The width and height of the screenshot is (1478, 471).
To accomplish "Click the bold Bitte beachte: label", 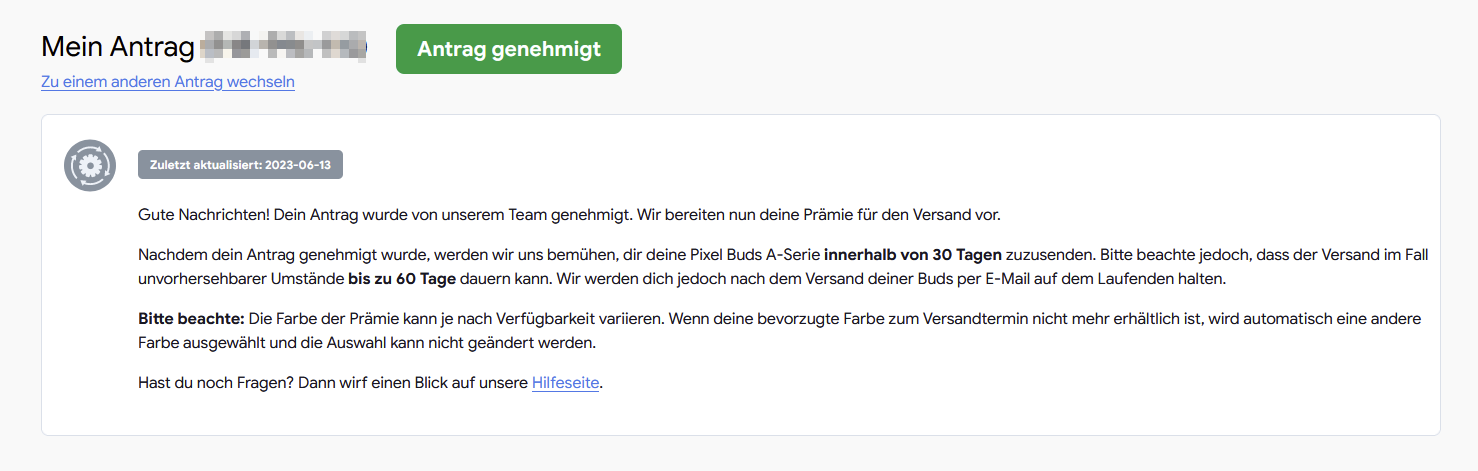I will (x=191, y=319).
